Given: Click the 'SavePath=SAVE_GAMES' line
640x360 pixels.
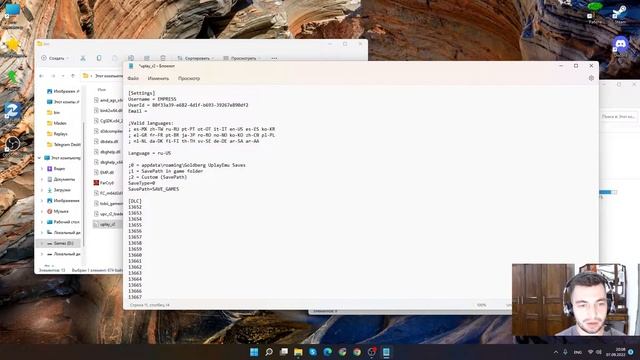Looking at the screenshot, I should [x=153, y=189].
